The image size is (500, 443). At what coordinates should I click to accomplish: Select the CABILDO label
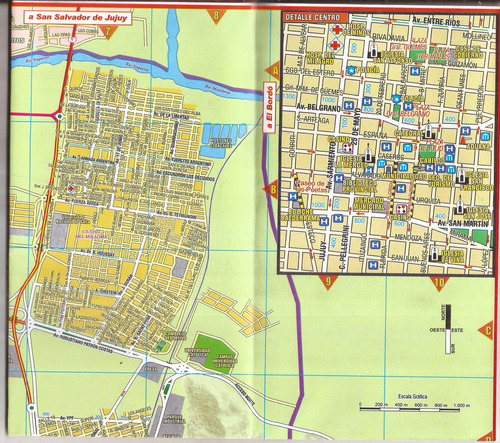tap(432, 161)
